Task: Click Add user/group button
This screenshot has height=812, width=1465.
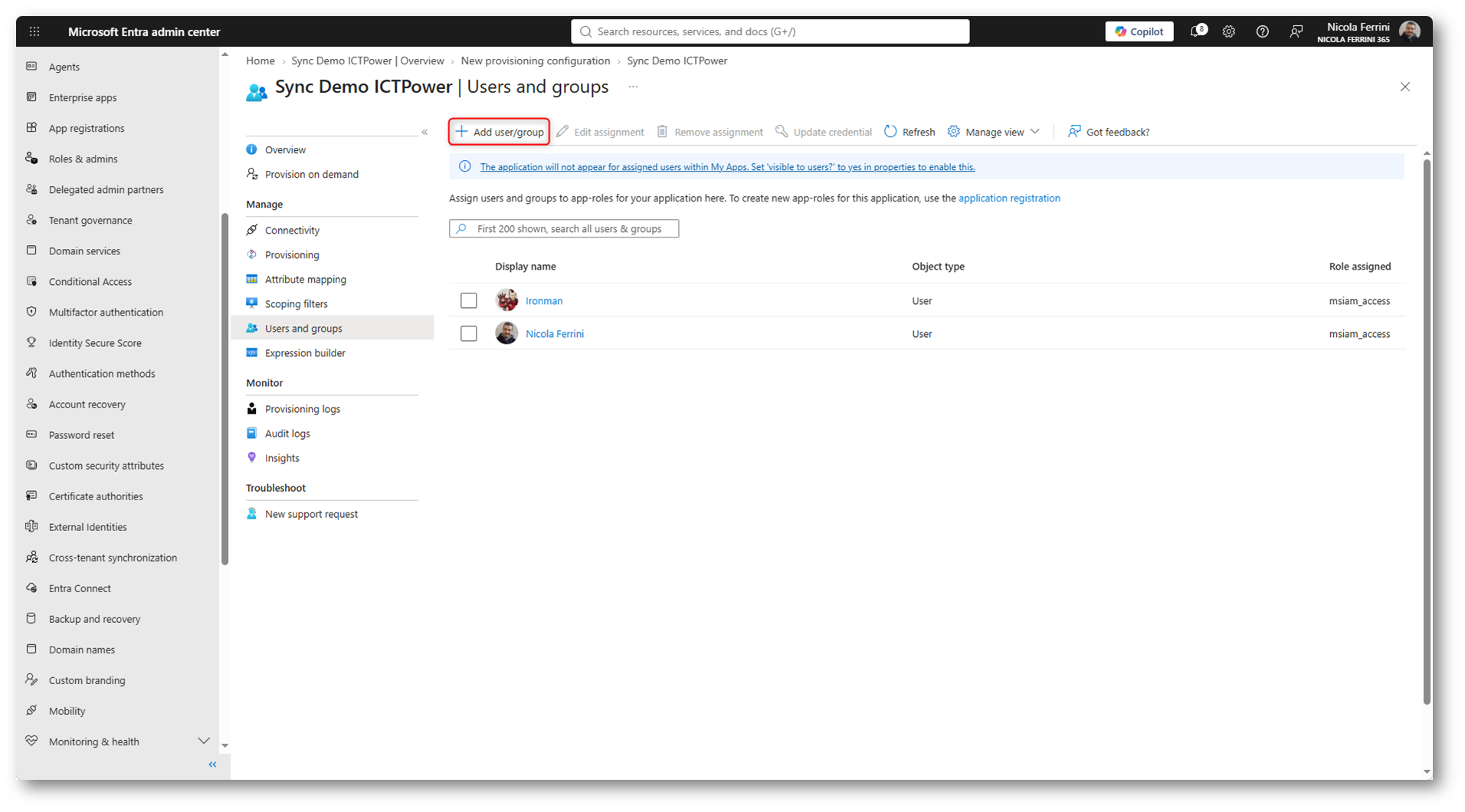Action: tap(500, 132)
